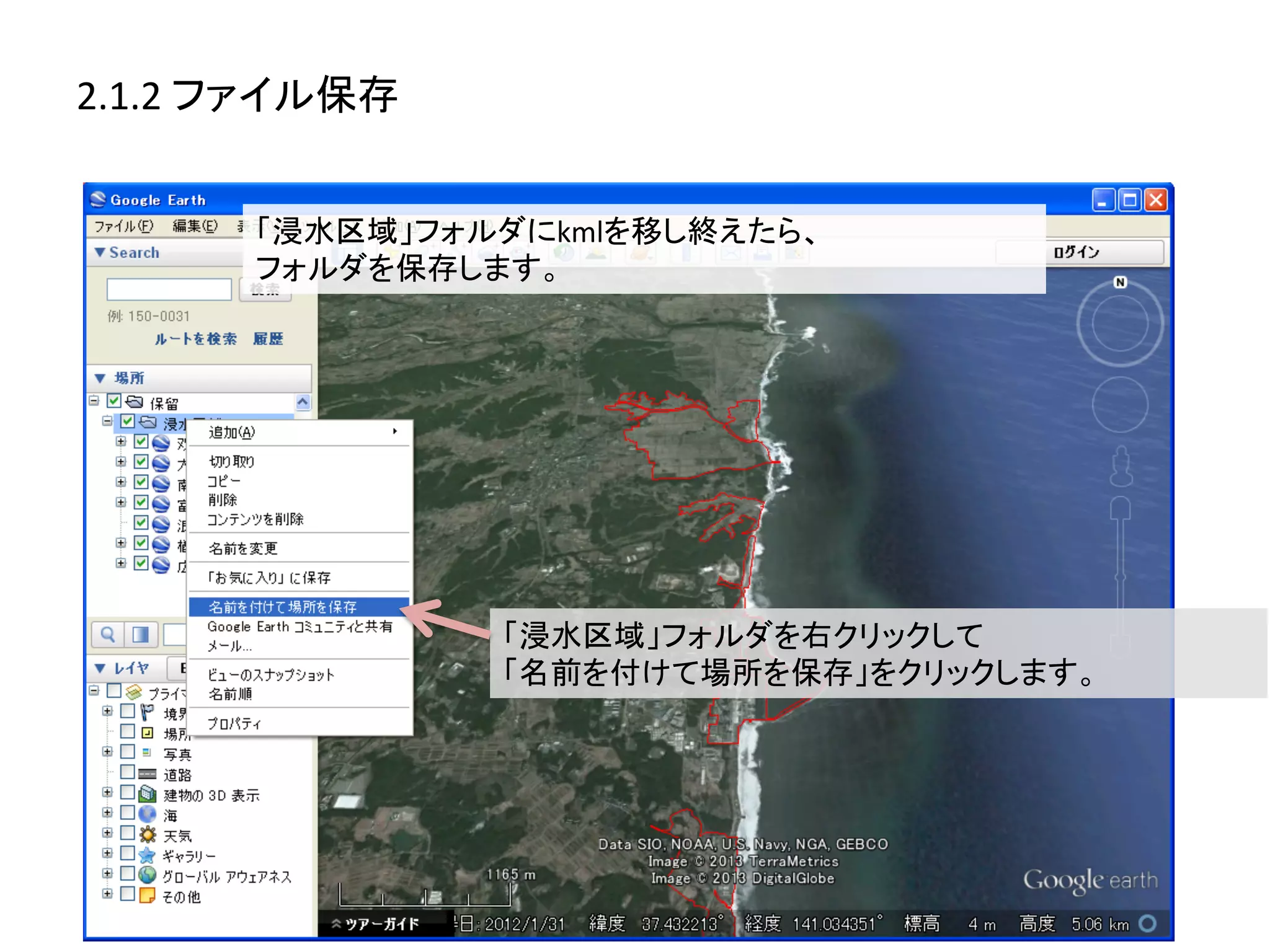Uncheck the 浸水区域 folder checkbox
Image resolution: width=1270 pixels, height=952 pixels.
pyautogui.click(x=127, y=421)
